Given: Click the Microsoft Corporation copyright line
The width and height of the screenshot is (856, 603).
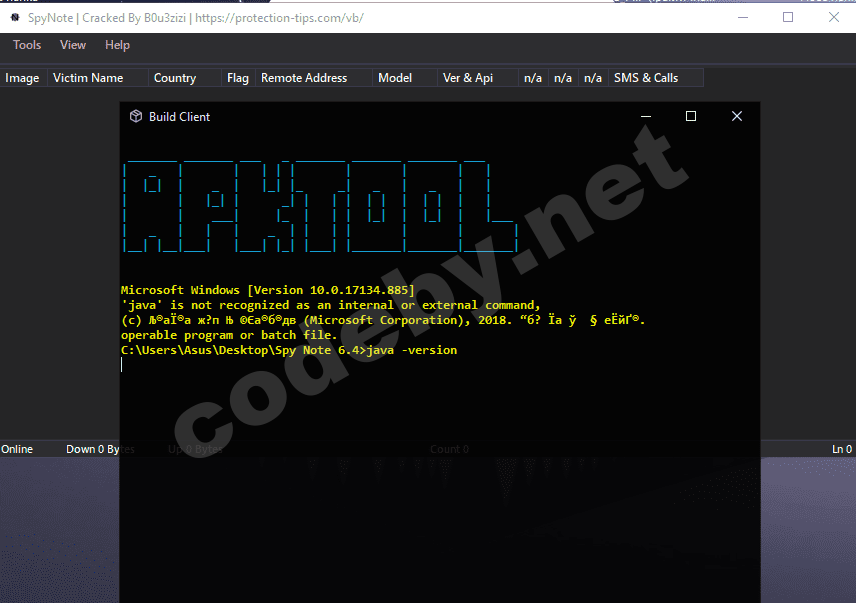Looking at the screenshot, I should (x=383, y=320).
